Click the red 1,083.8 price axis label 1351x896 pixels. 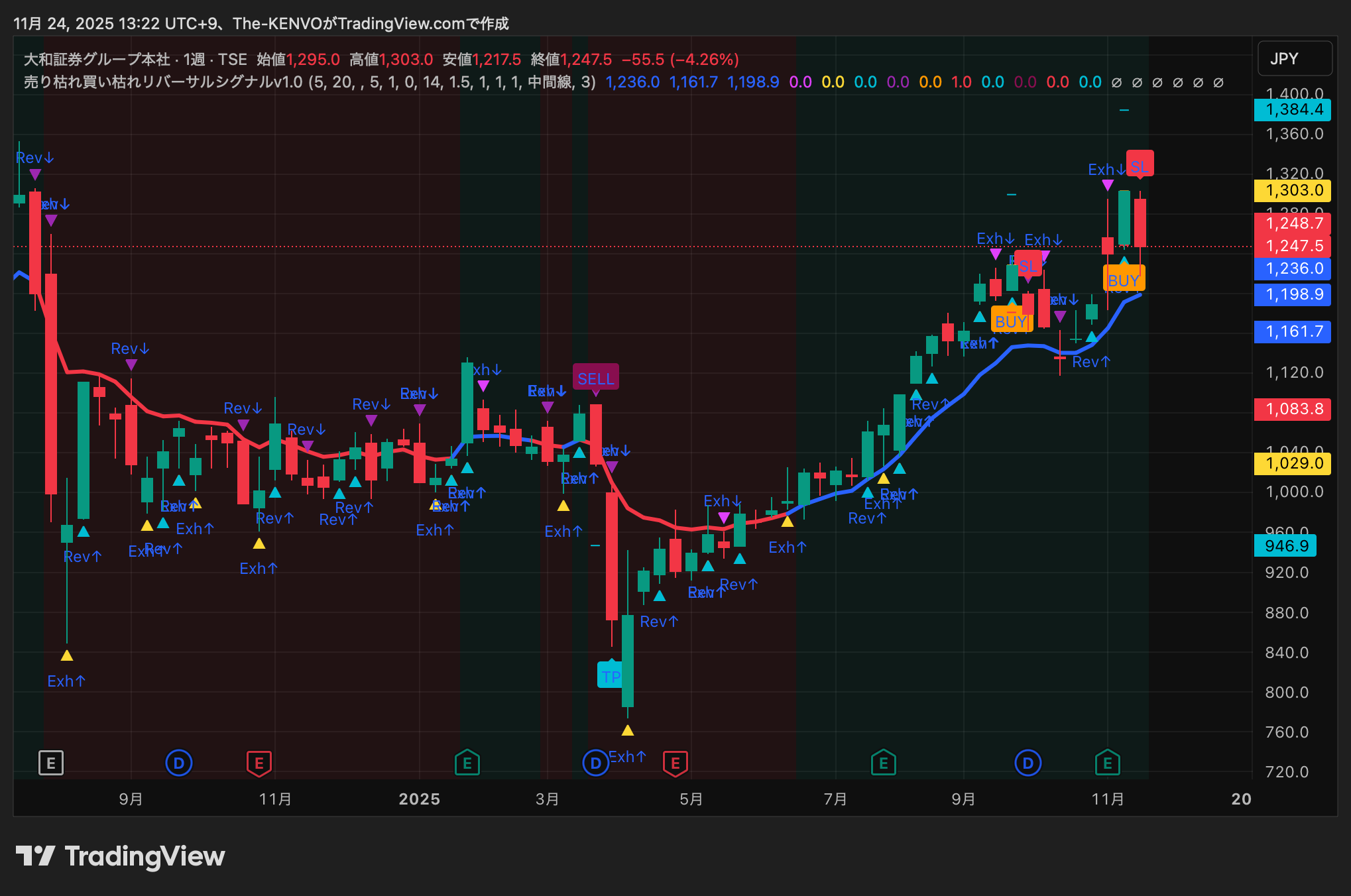tap(1293, 409)
